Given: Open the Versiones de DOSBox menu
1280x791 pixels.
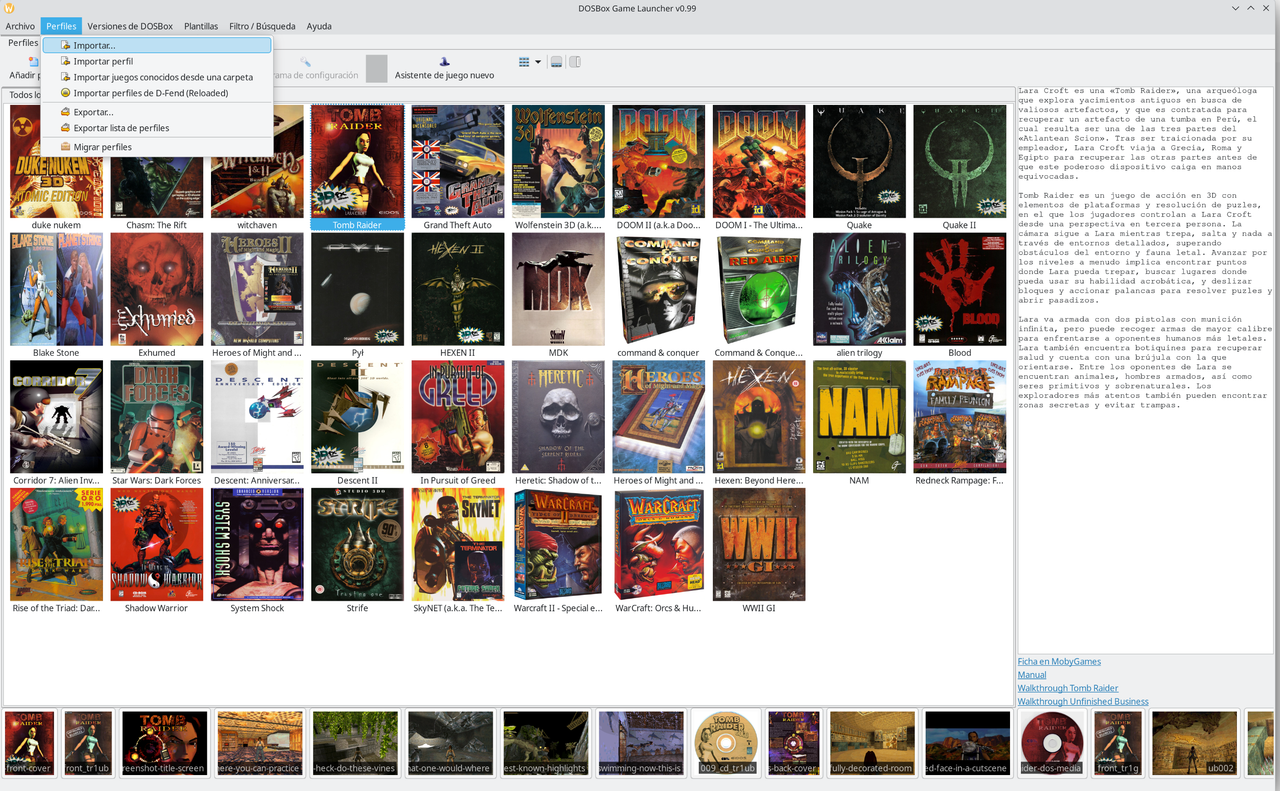Looking at the screenshot, I should pyautogui.click(x=130, y=26).
